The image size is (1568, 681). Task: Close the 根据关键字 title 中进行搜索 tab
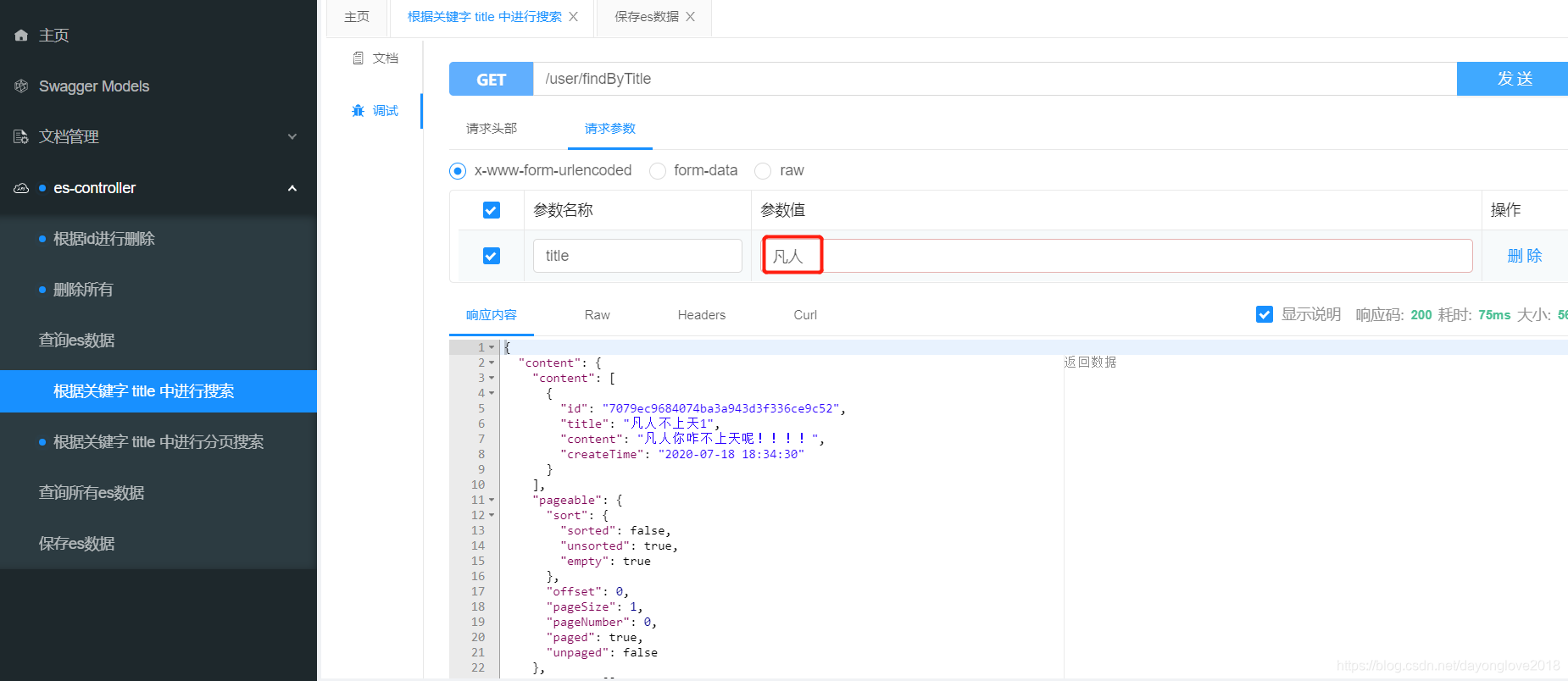pos(574,17)
